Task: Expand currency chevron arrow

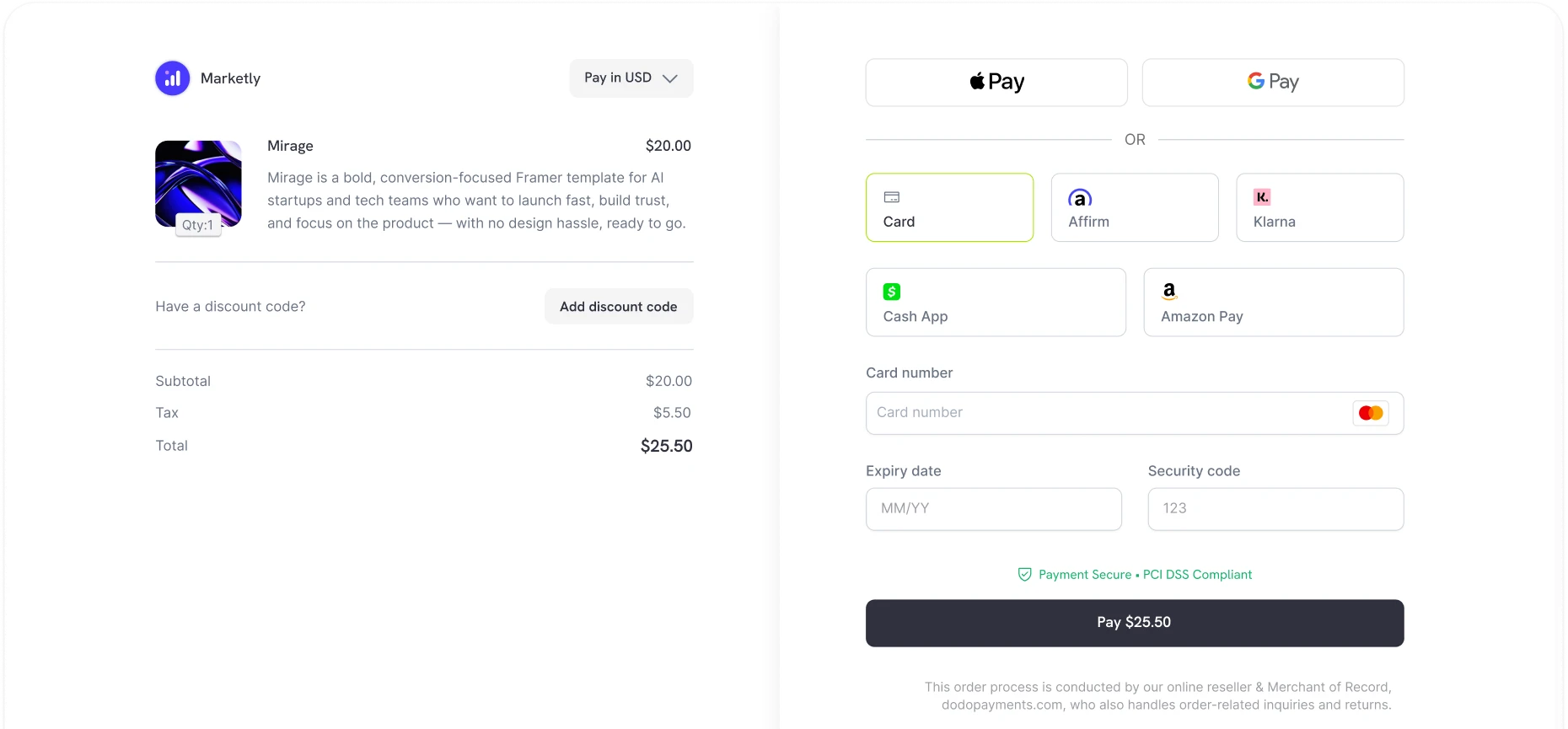Action: (670, 78)
